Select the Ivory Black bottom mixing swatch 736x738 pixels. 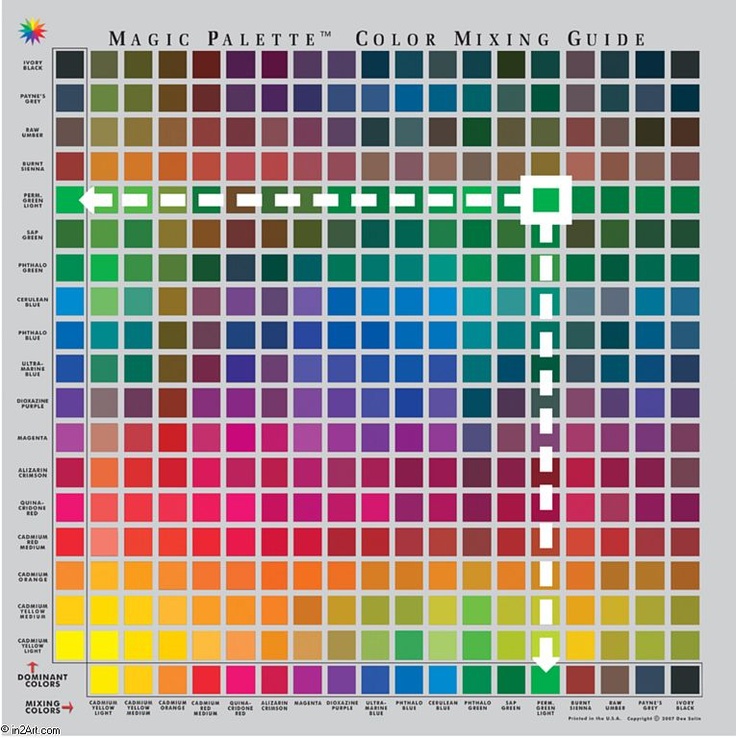click(684, 680)
